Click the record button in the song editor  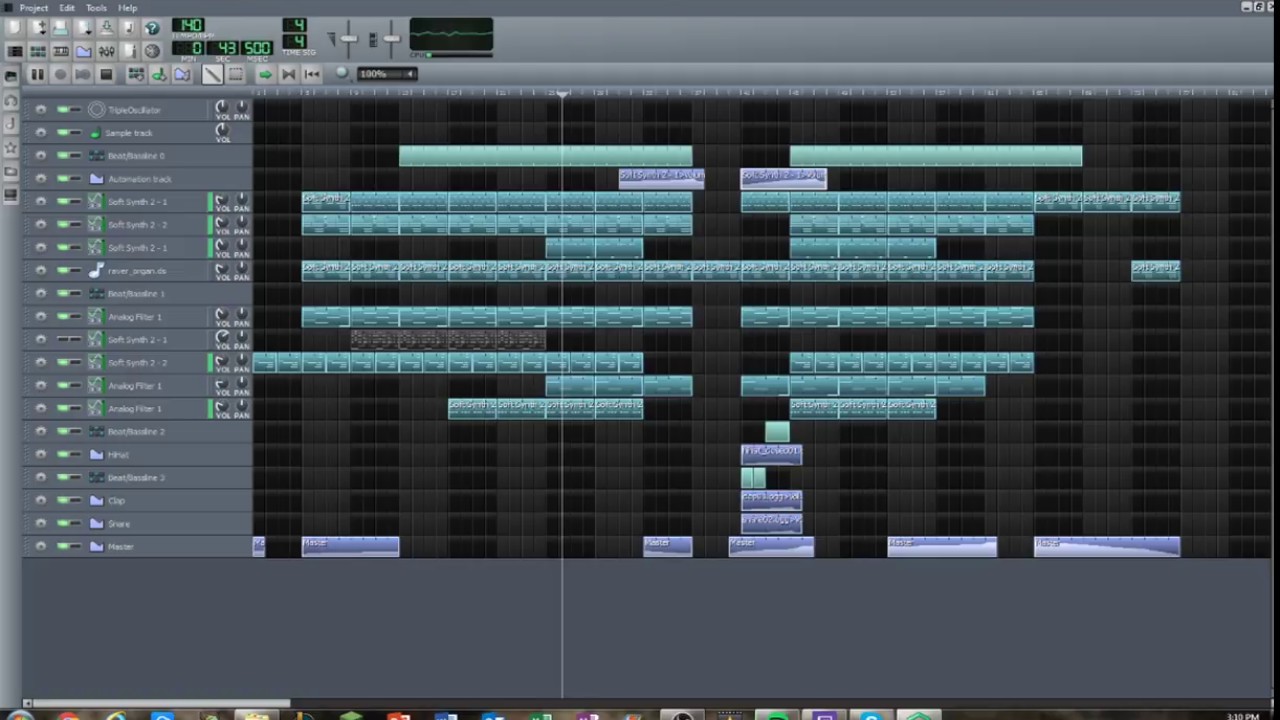tap(60, 75)
